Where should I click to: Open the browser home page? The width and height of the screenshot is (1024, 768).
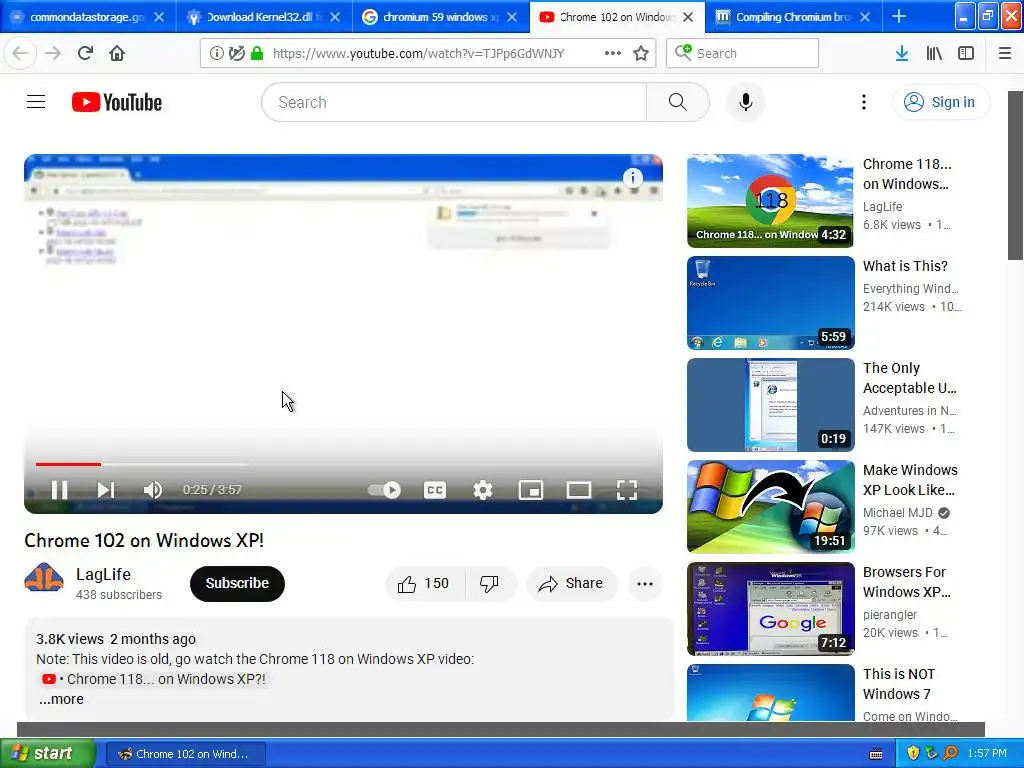(117, 53)
